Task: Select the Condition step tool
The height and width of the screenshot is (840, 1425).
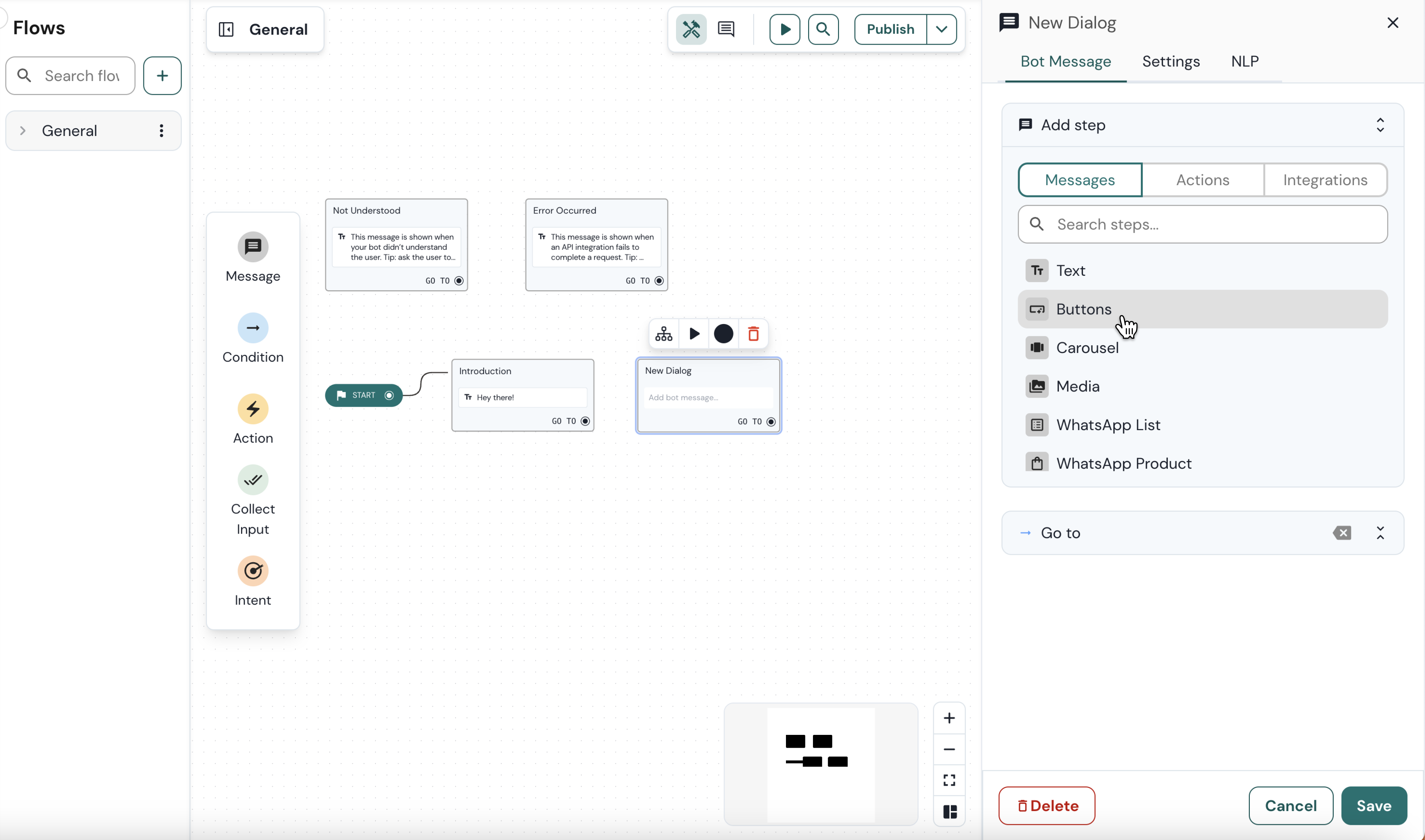Action: point(253,338)
